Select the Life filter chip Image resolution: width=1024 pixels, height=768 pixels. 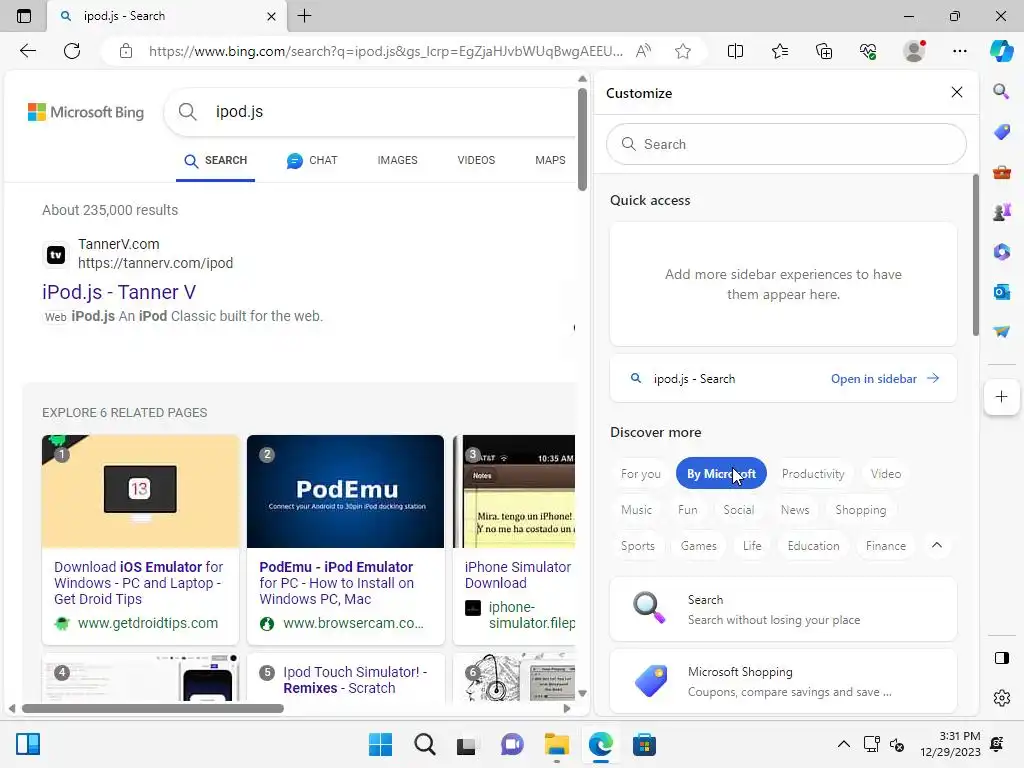tap(752, 545)
